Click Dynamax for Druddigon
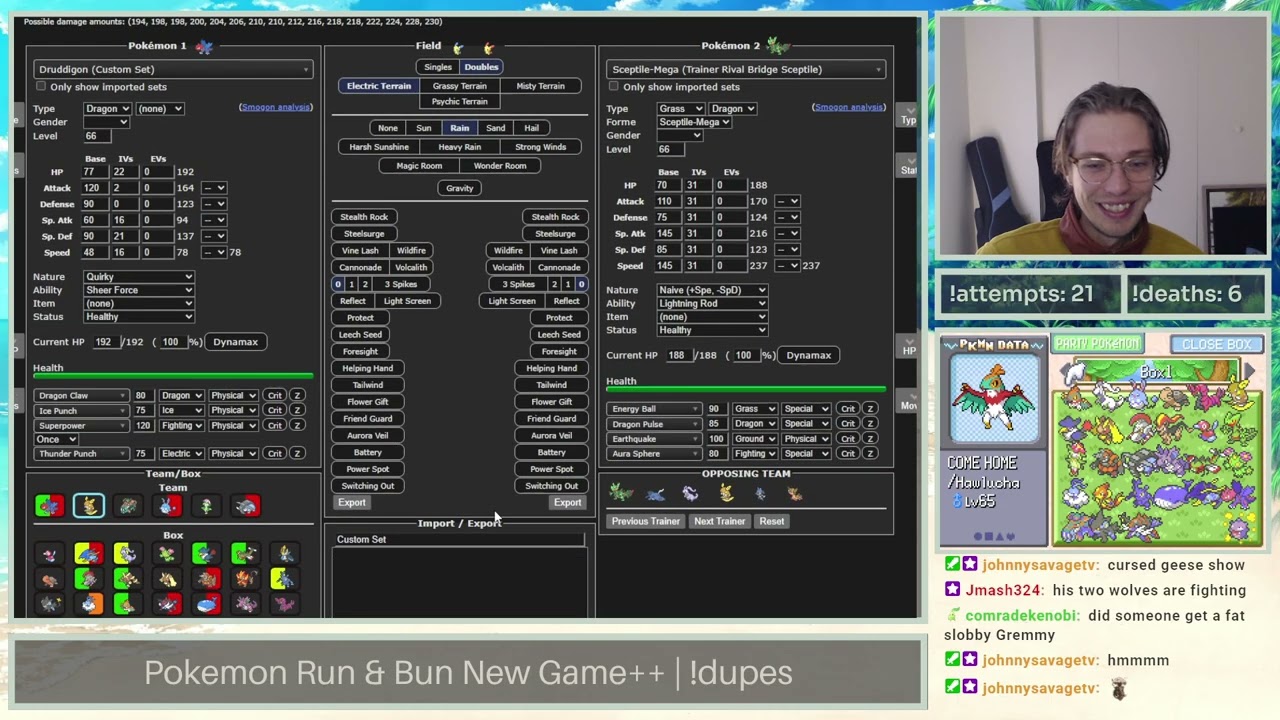Image resolution: width=1280 pixels, height=720 pixels. click(x=235, y=342)
